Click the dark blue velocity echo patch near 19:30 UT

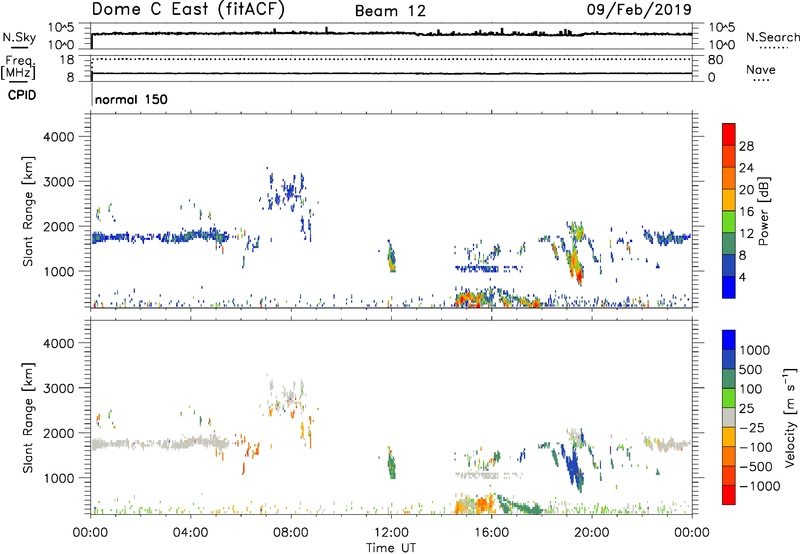click(574, 467)
